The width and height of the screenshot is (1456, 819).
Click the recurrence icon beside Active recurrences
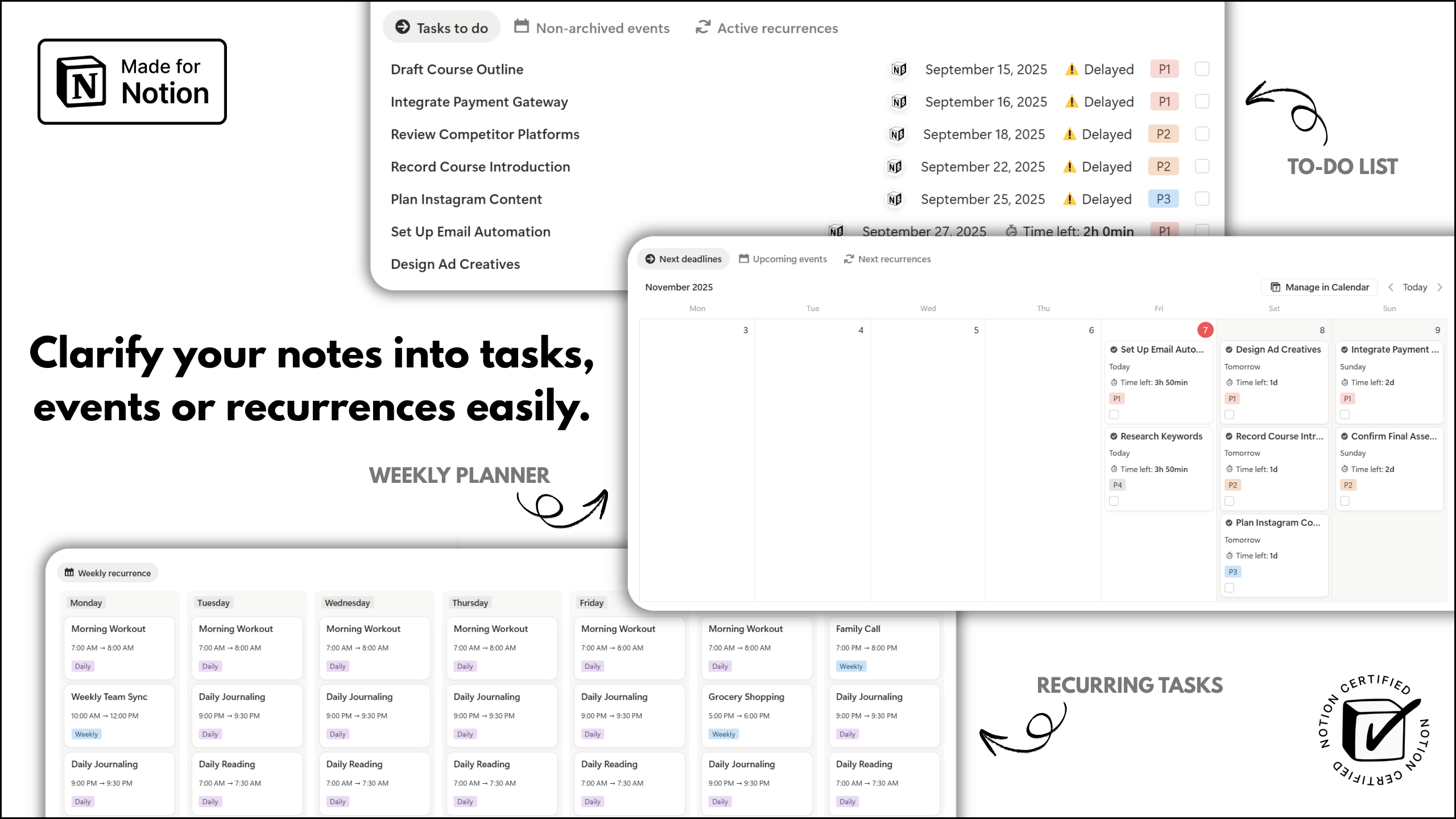pos(703,27)
